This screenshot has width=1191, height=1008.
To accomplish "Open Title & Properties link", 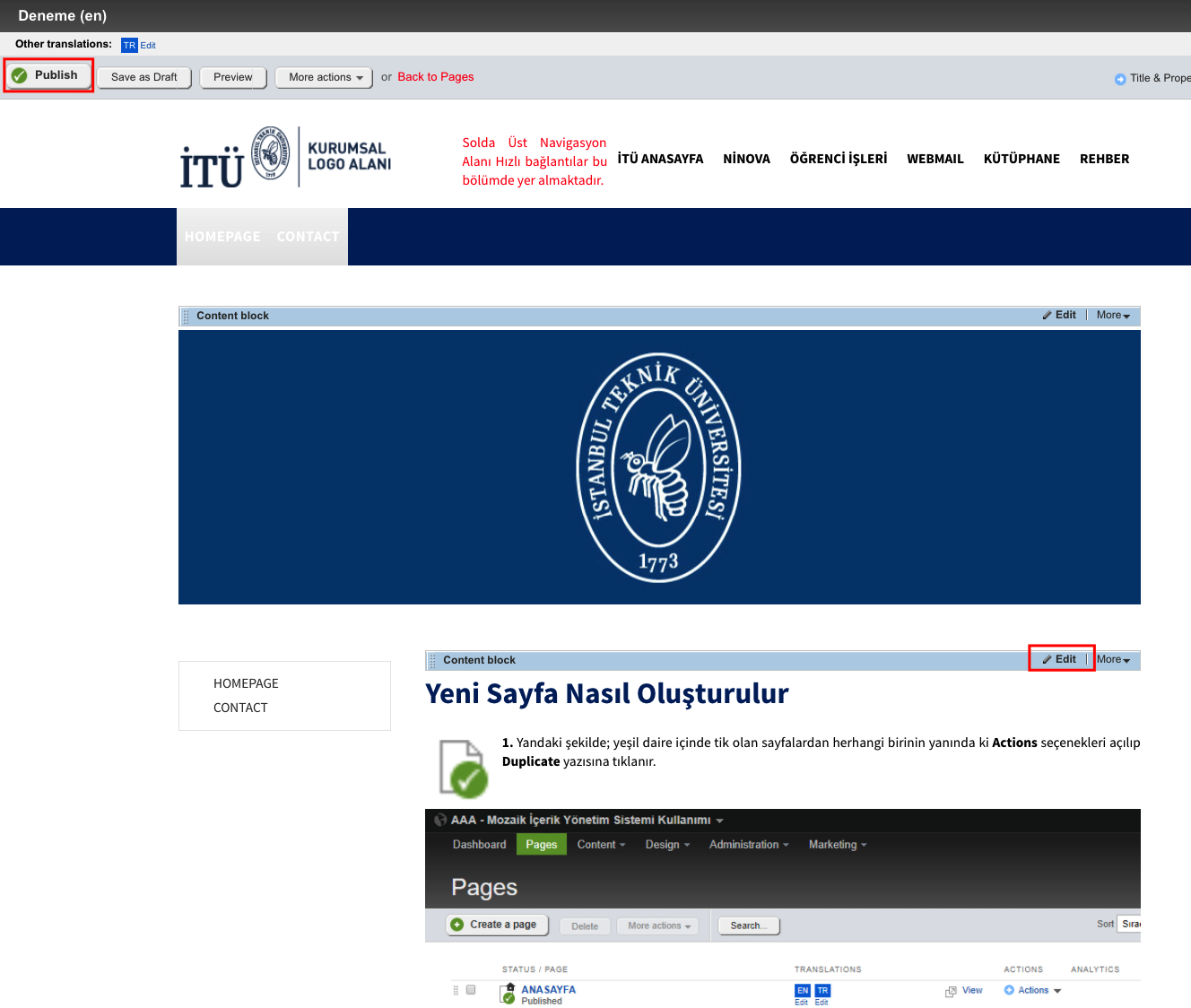I will [x=1161, y=78].
